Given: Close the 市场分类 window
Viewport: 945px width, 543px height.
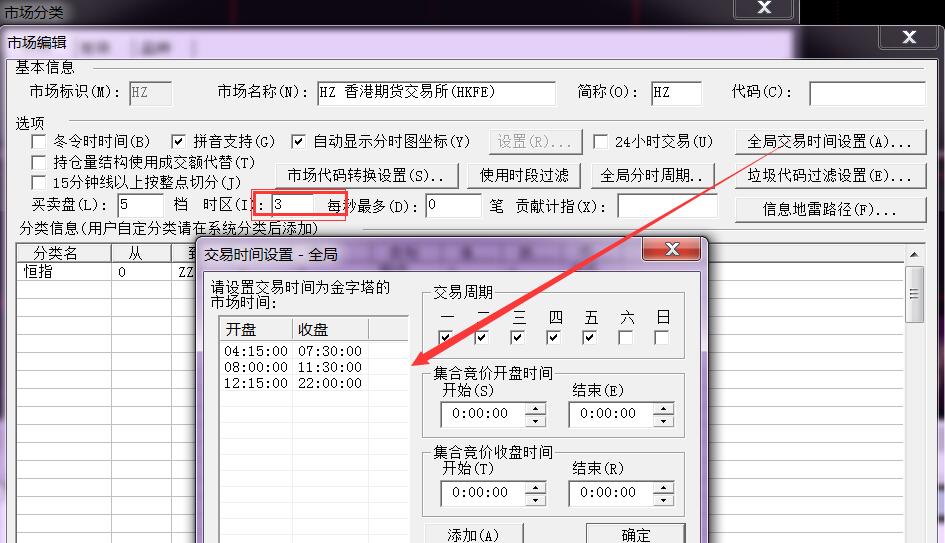Looking at the screenshot, I should (x=765, y=8).
